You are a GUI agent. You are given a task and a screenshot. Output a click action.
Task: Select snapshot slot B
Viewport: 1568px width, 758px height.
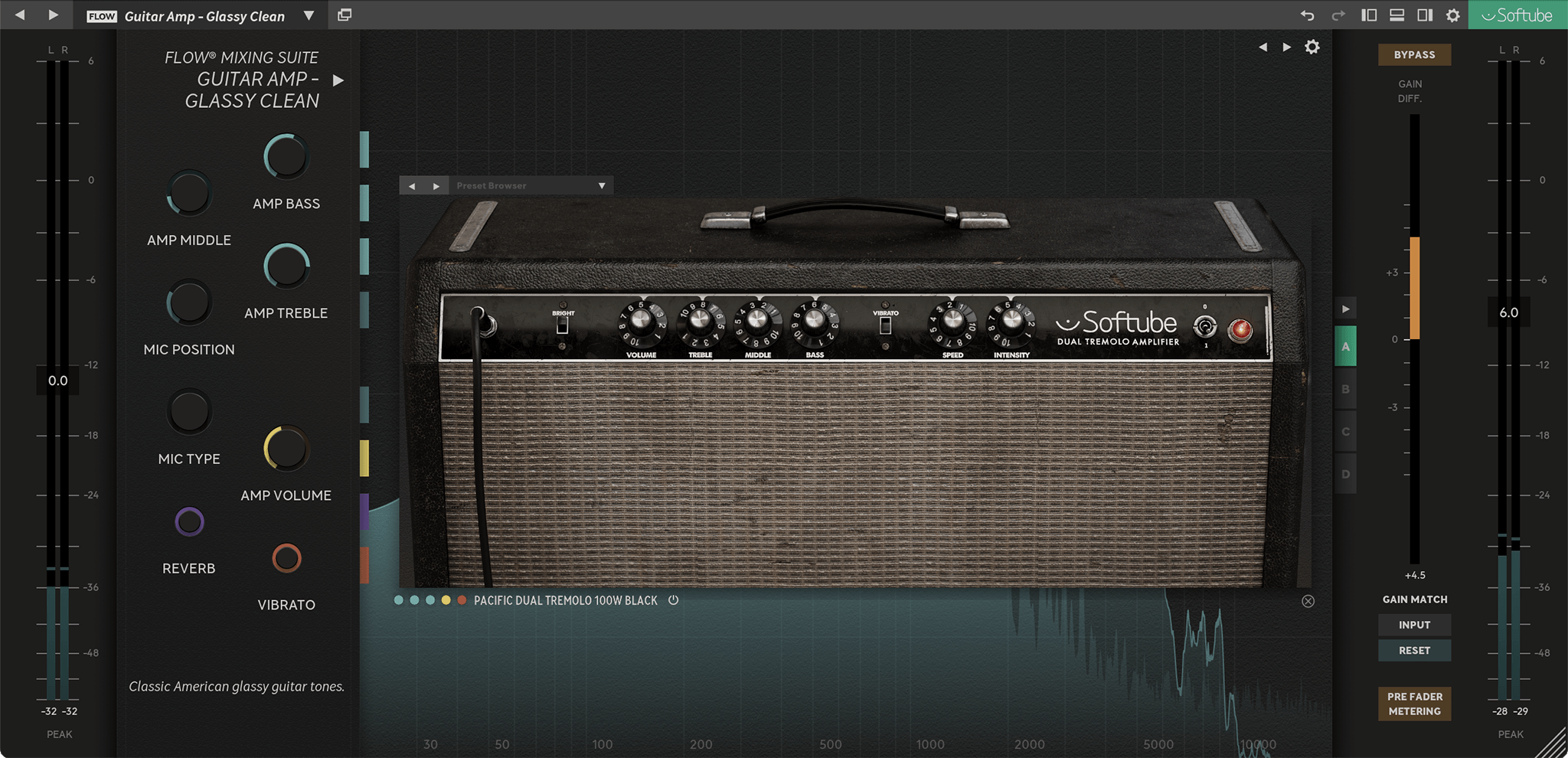pyautogui.click(x=1346, y=389)
